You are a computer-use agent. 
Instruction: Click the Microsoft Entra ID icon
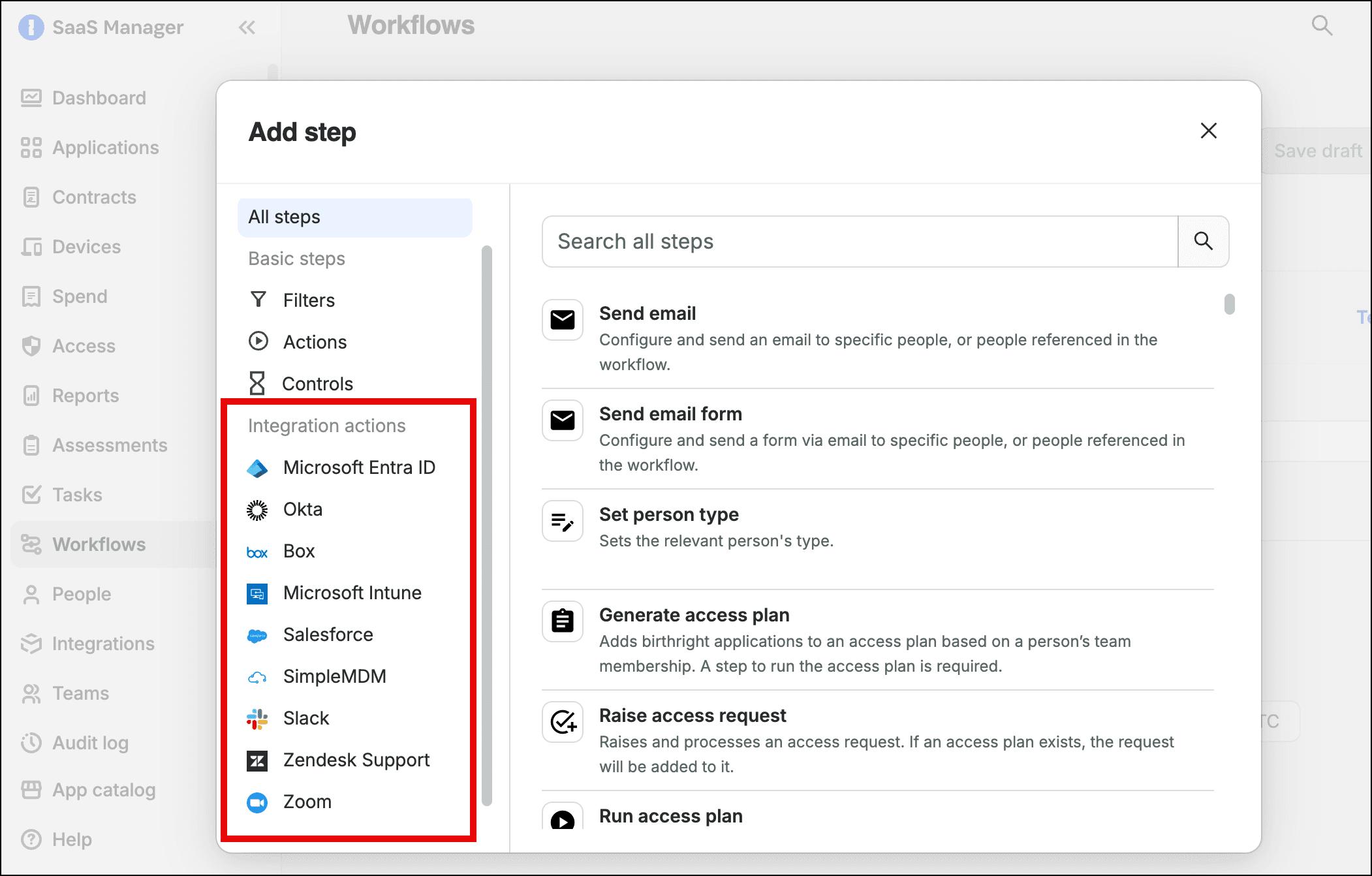click(257, 468)
